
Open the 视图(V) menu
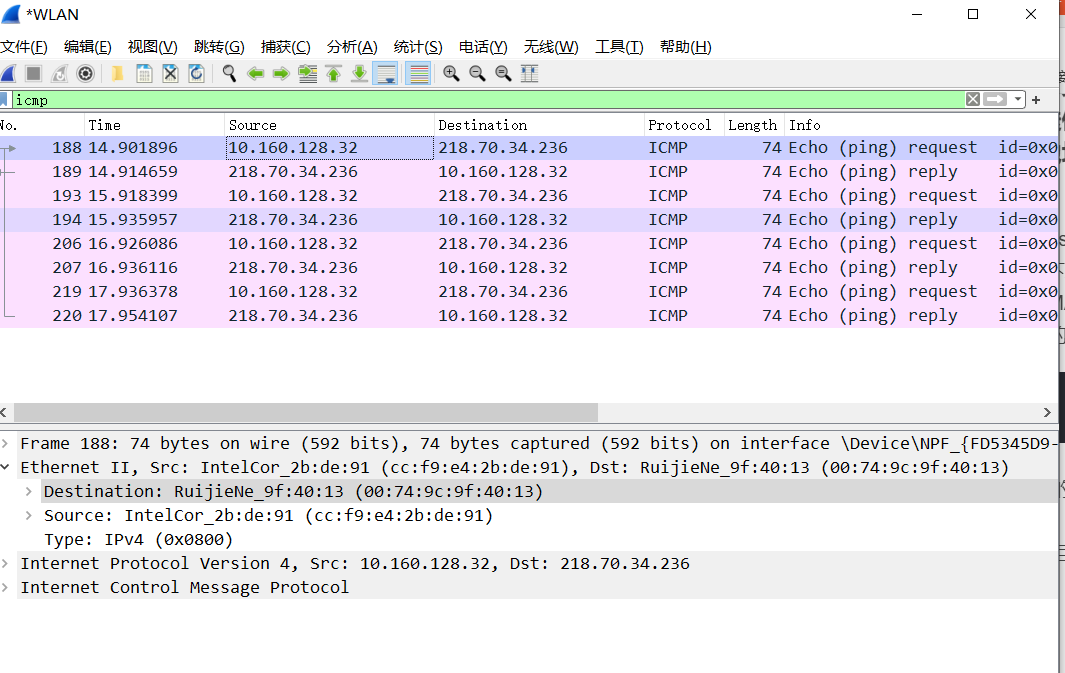(153, 47)
